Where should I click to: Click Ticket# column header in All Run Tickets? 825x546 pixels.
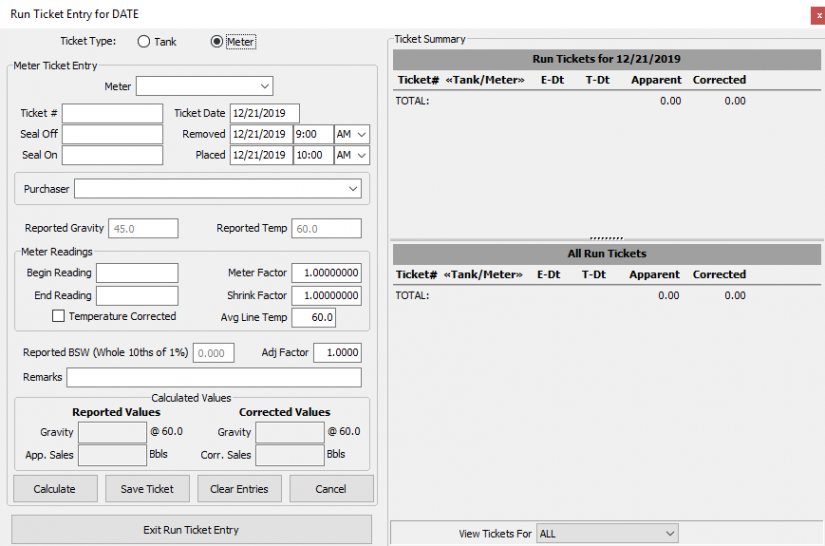coord(416,275)
